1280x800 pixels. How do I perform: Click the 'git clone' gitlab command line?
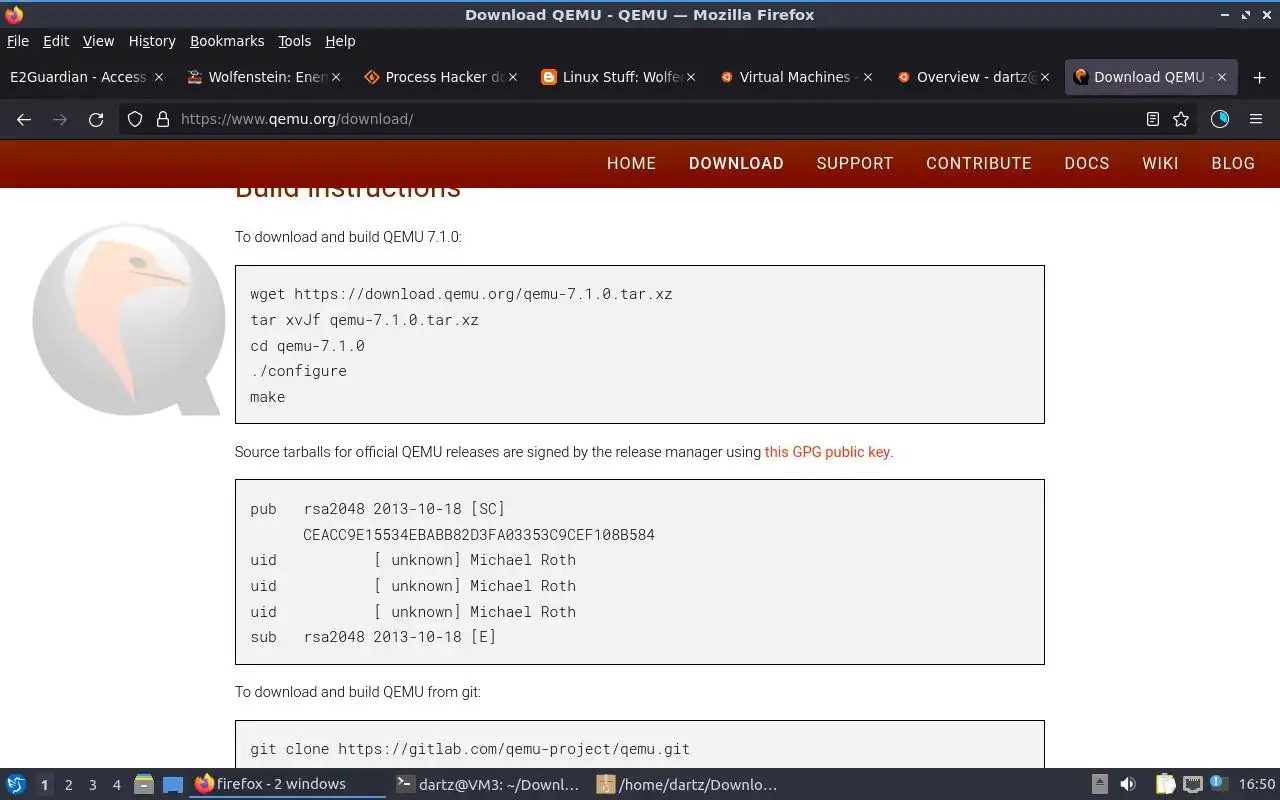click(x=470, y=749)
